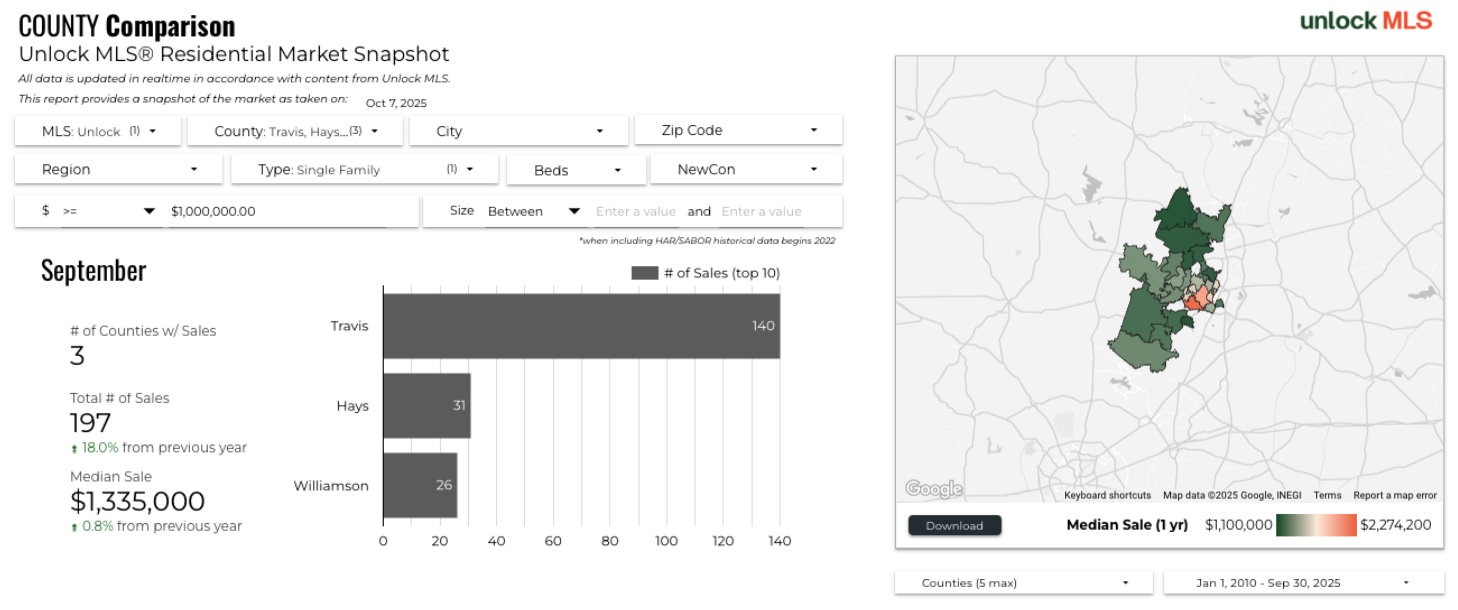The image size is (1458, 610).
Task: Open the date range Jan 1, 2010 selector
Action: pyautogui.click(x=1303, y=583)
